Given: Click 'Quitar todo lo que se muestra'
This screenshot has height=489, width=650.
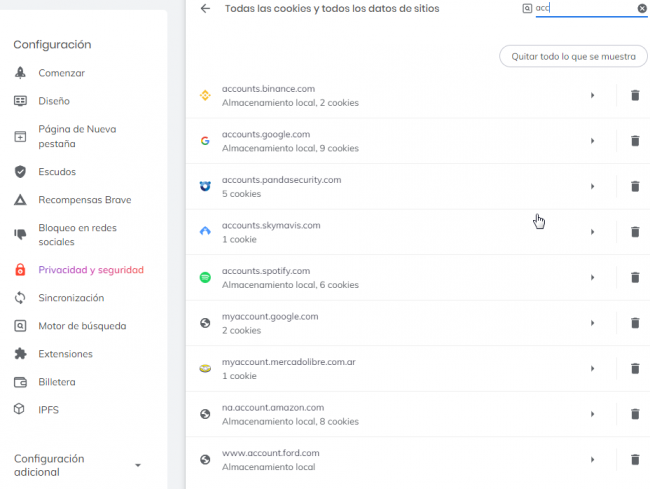Looking at the screenshot, I should pos(573,56).
